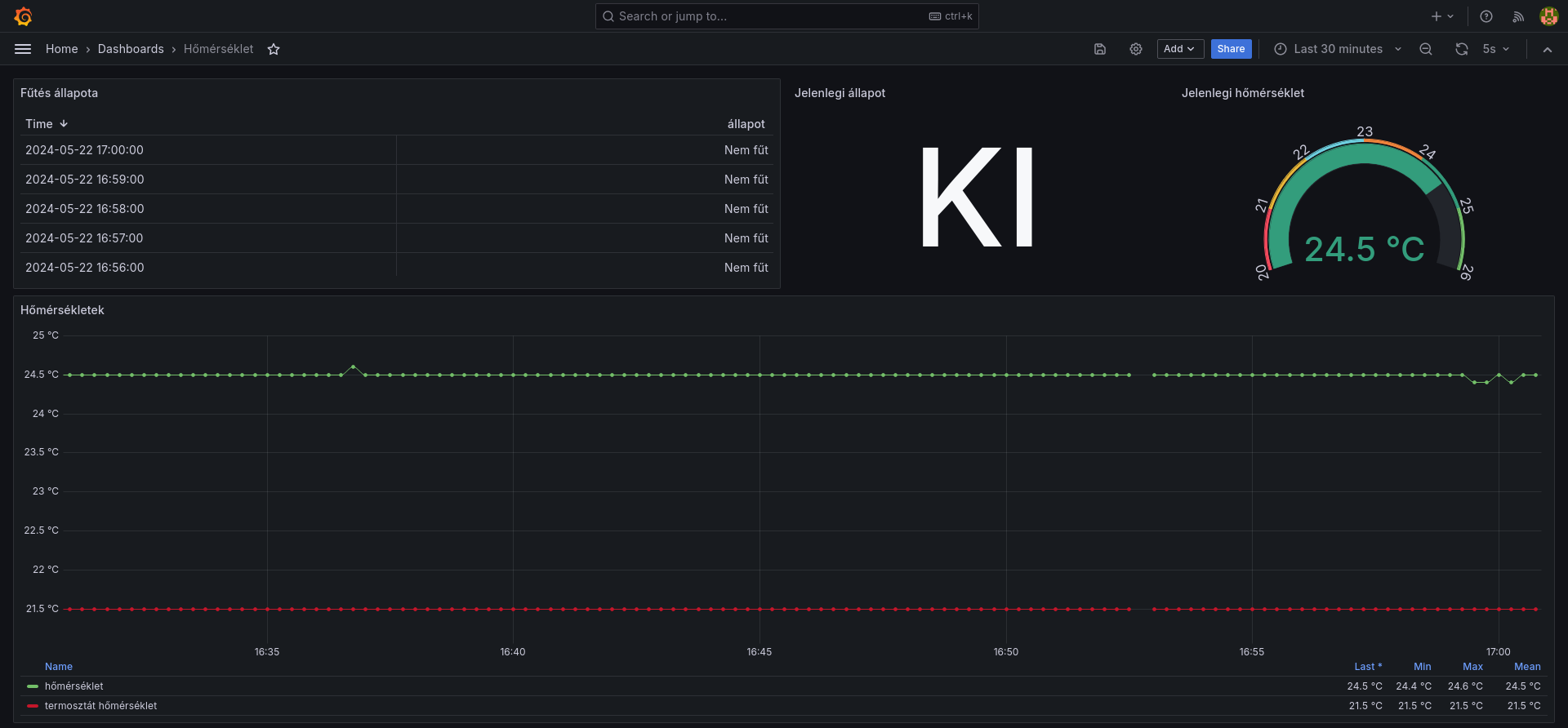Open the user profile avatar
1568x728 pixels.
coord(1549,16)
